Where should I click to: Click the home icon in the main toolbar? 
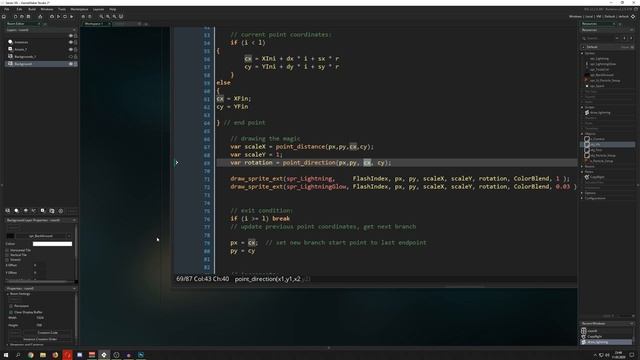(x=4, y=17)
